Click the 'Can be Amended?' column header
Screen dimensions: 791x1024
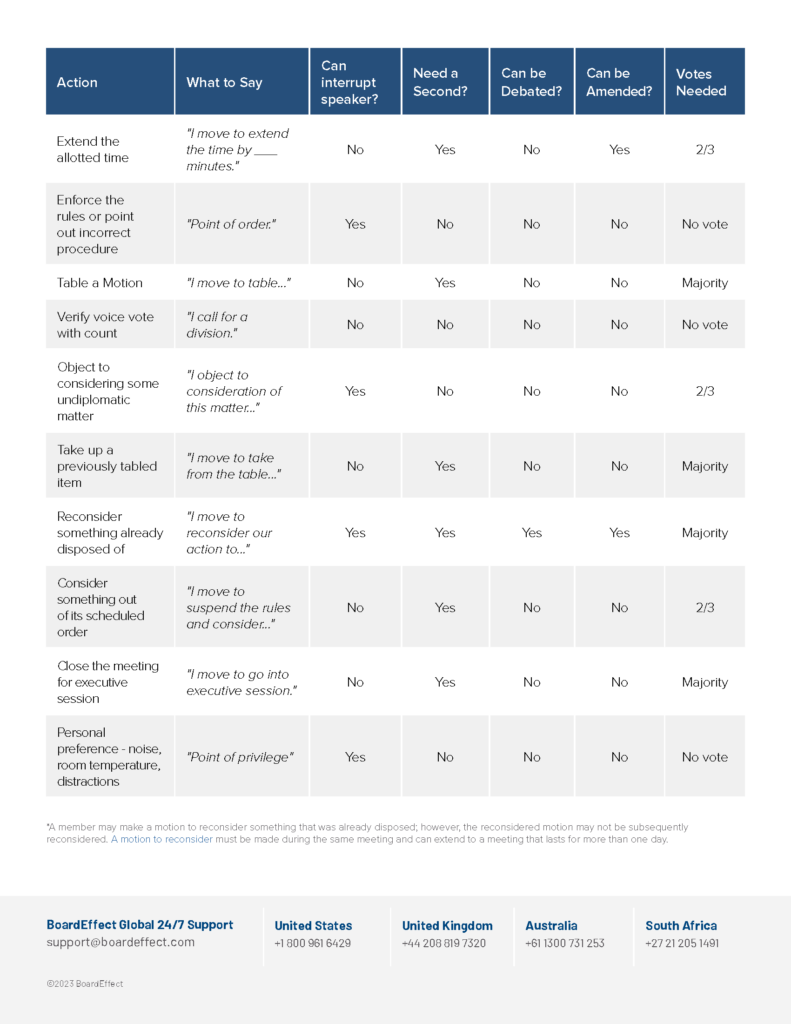(x=619, y=82)
